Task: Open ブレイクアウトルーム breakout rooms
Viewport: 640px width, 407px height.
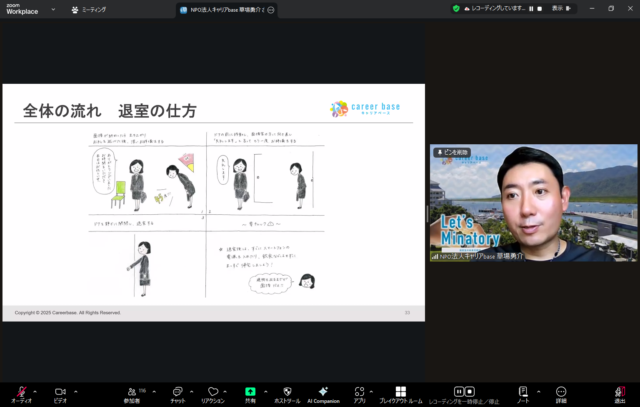Action: click(401, 392)
